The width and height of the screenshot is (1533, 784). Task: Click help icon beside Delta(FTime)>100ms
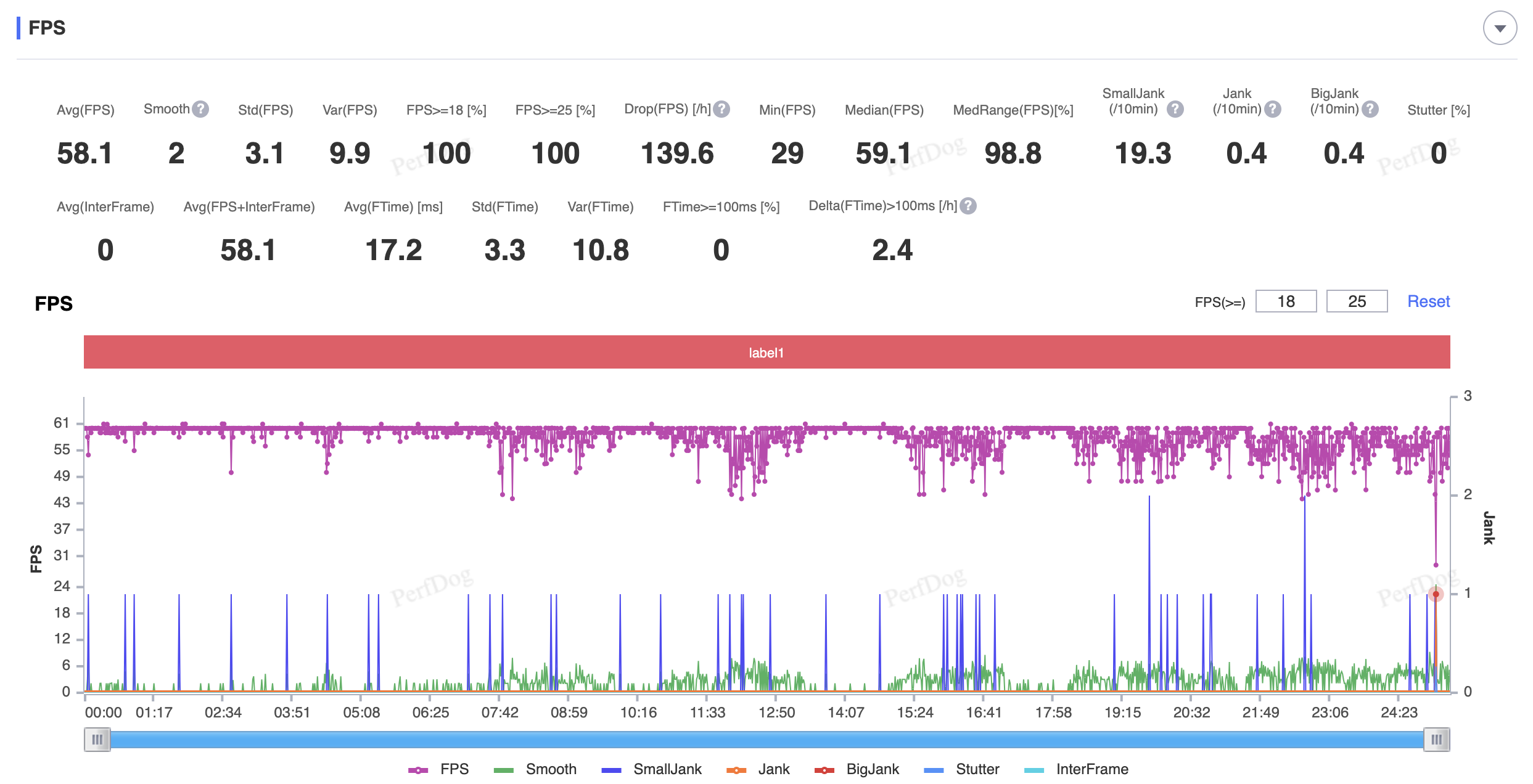pos(968,206)
